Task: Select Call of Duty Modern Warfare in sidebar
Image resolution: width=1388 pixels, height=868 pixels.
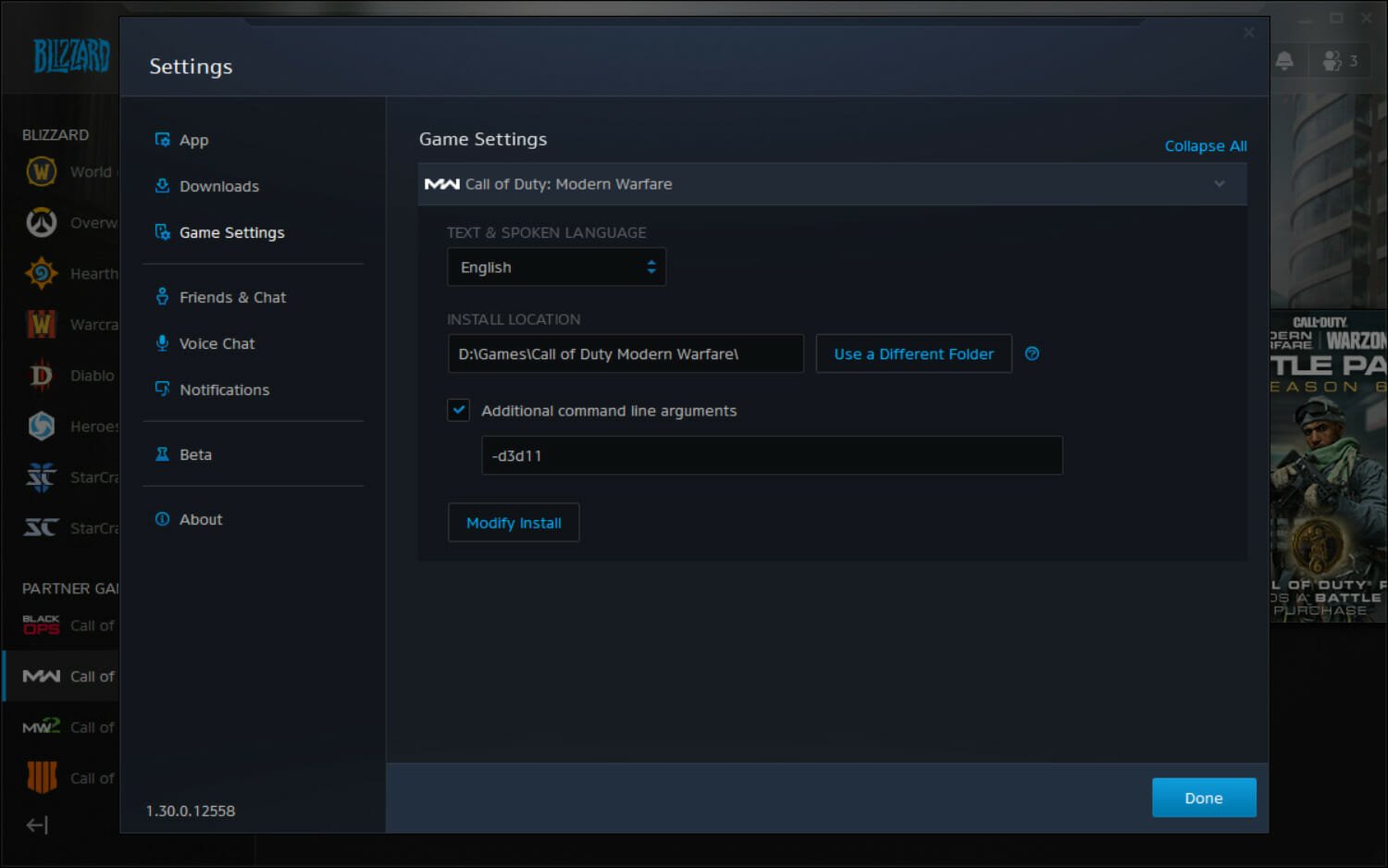Action: click(61, 676)
